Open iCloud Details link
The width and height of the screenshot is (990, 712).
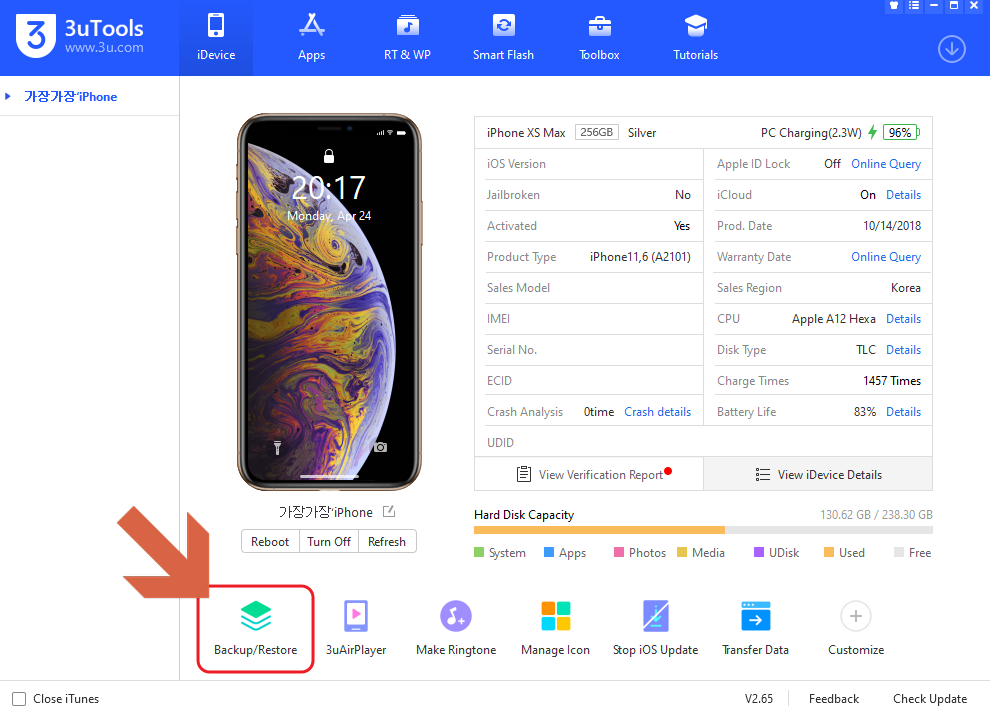click(904, 195)
